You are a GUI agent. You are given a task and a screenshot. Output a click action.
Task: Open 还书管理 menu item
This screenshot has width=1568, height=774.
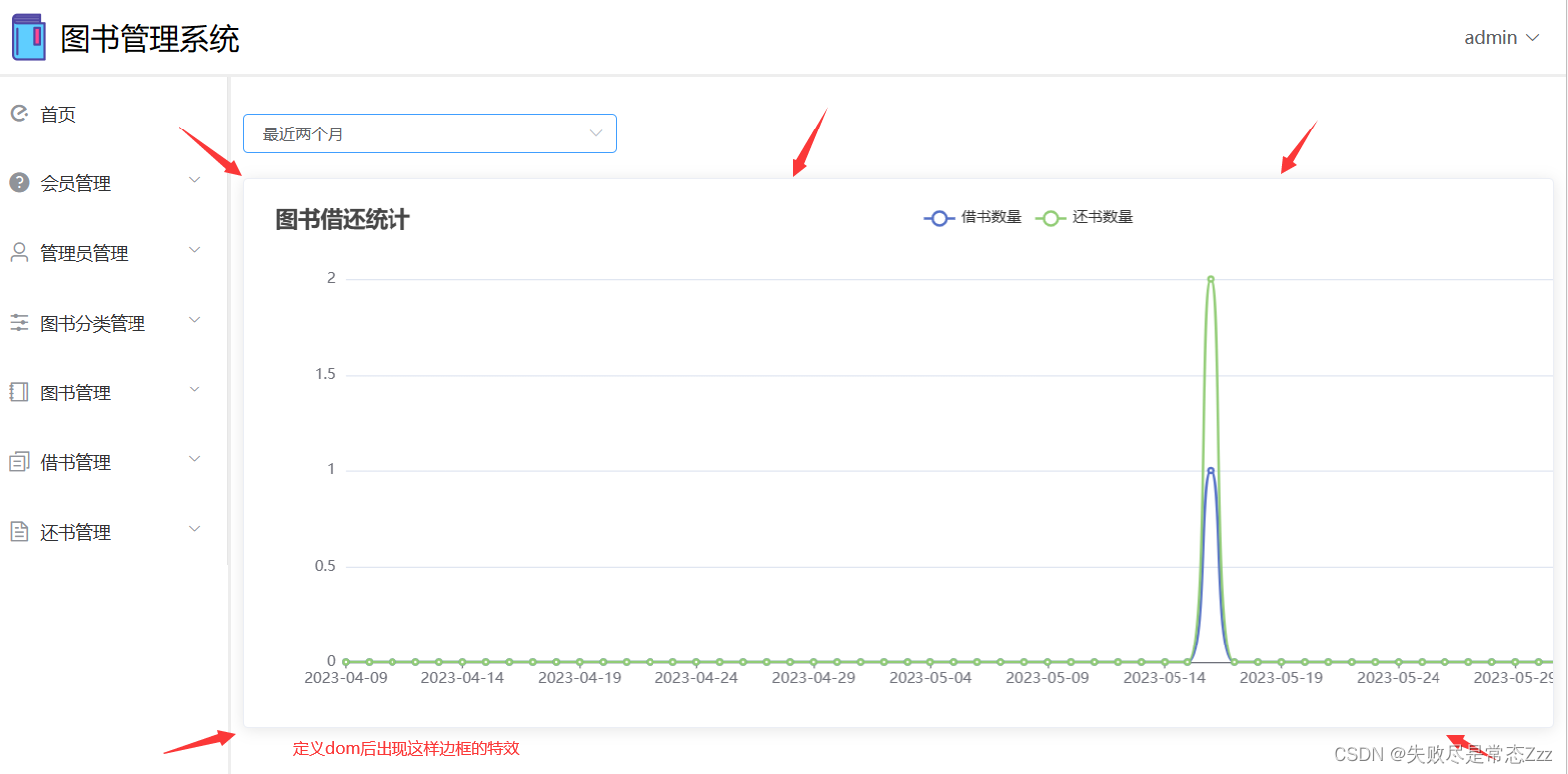[x=113, y=532]
